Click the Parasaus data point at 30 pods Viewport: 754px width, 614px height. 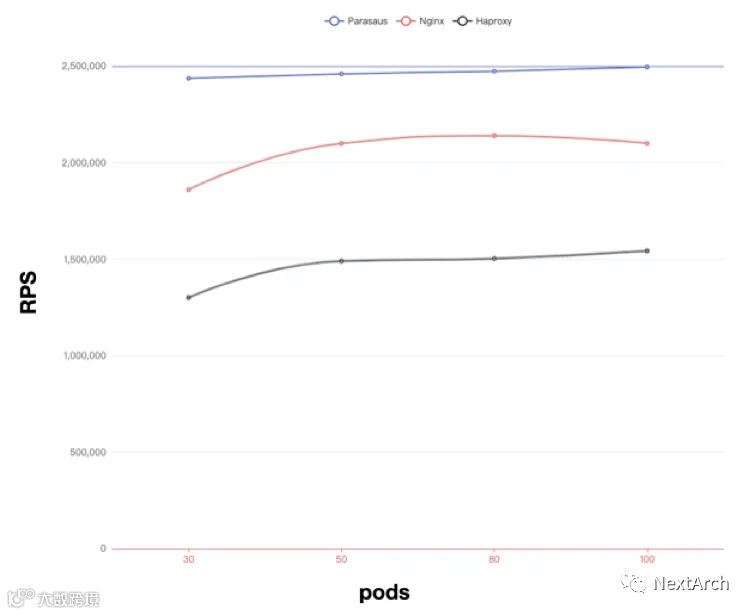188,78
